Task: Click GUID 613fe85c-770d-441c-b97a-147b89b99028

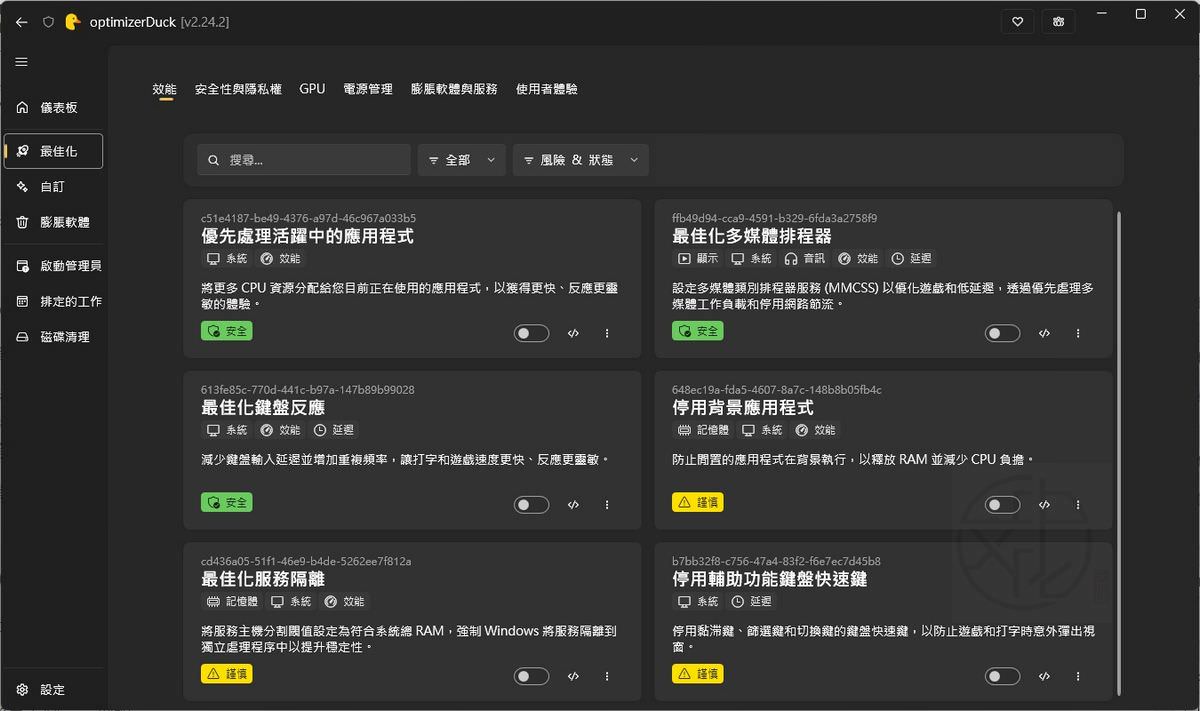Action: (x=308, y=390)
